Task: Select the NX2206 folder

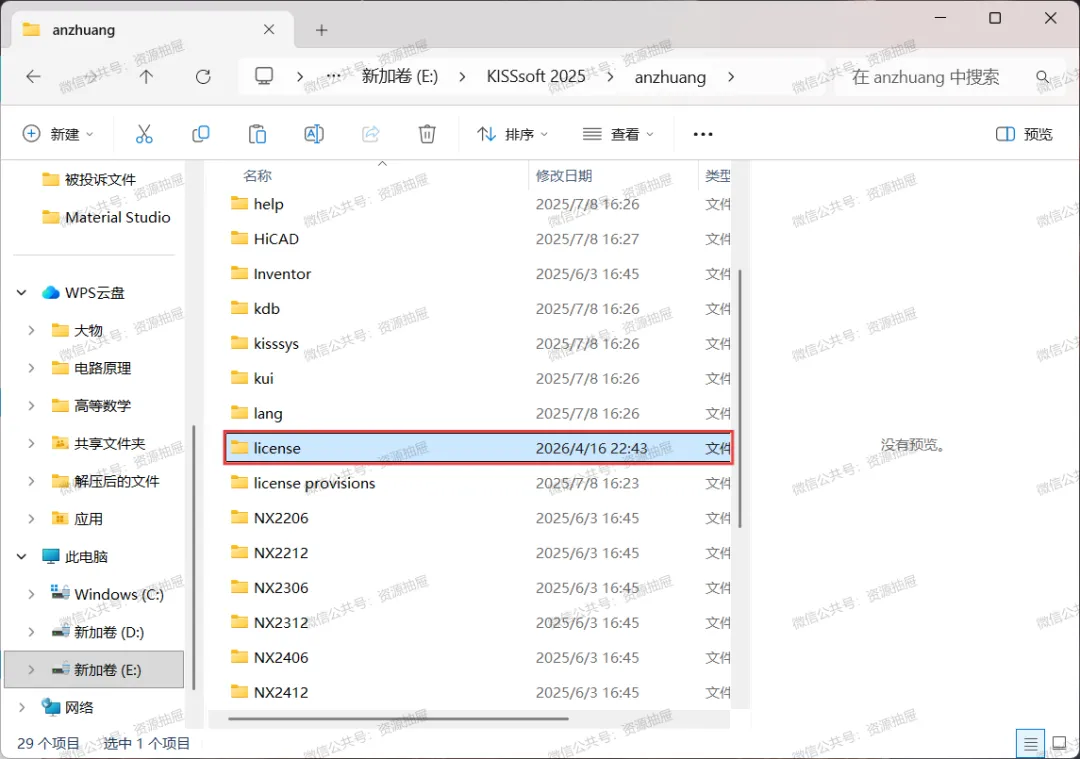Action: tap(281, 518)
